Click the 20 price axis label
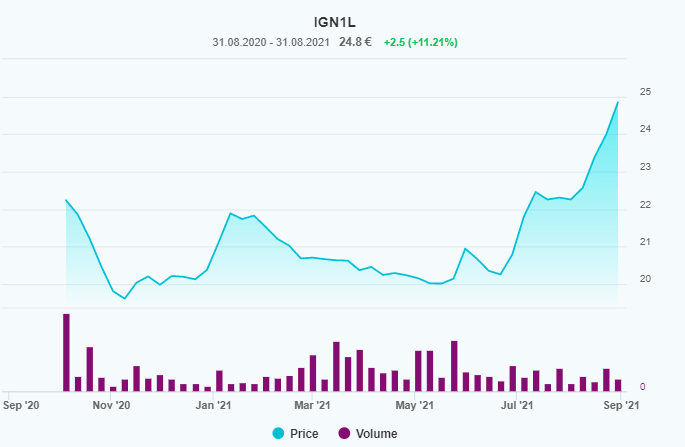 (645, 279)
